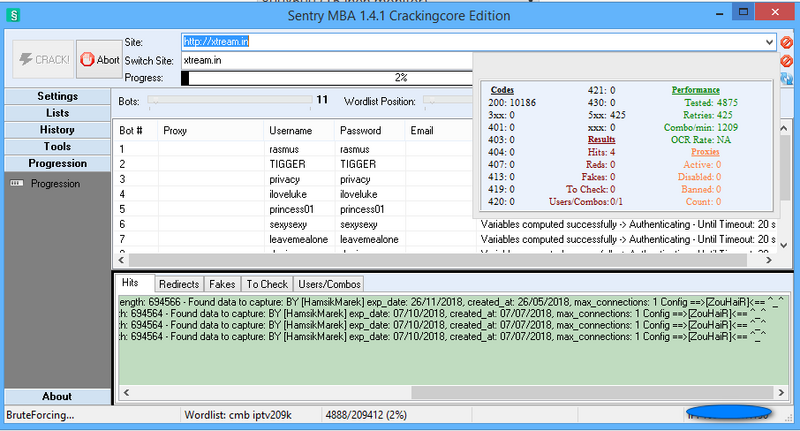The width and height of the screenshot is (800, 431).
Task: Click bot table scroll down arrow
Action: coord(784,245)
